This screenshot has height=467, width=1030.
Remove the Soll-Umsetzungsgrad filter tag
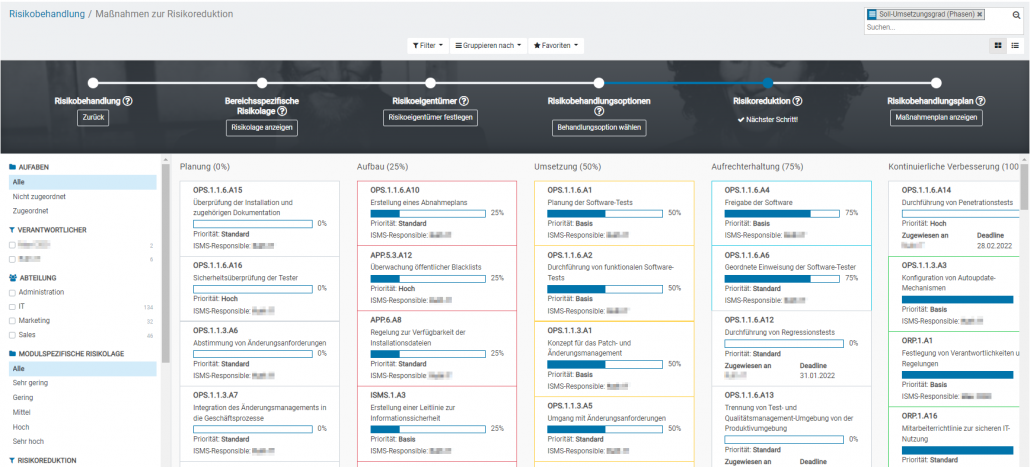coord(980,15)
